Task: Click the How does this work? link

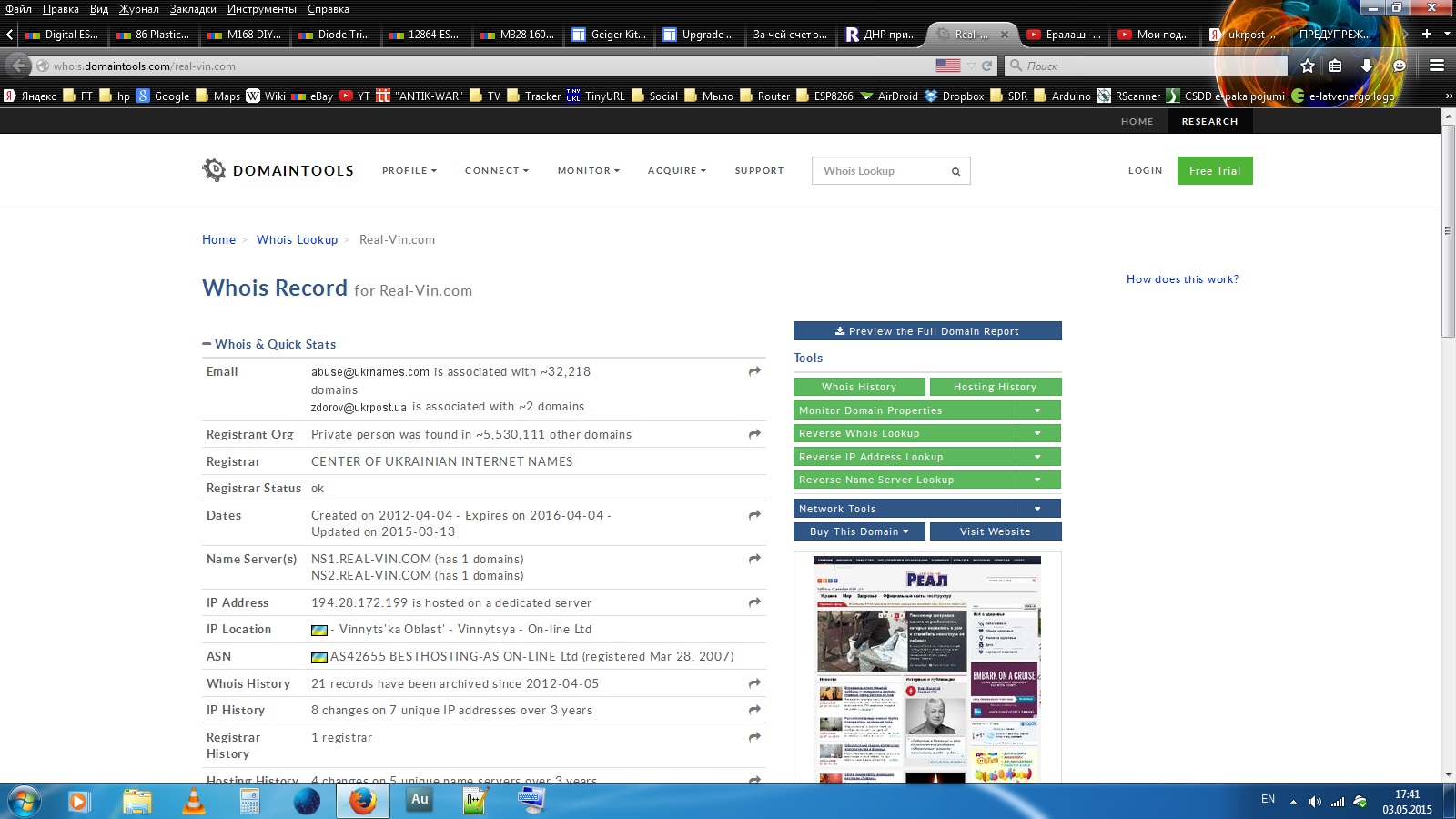Action: [1182, 279]
